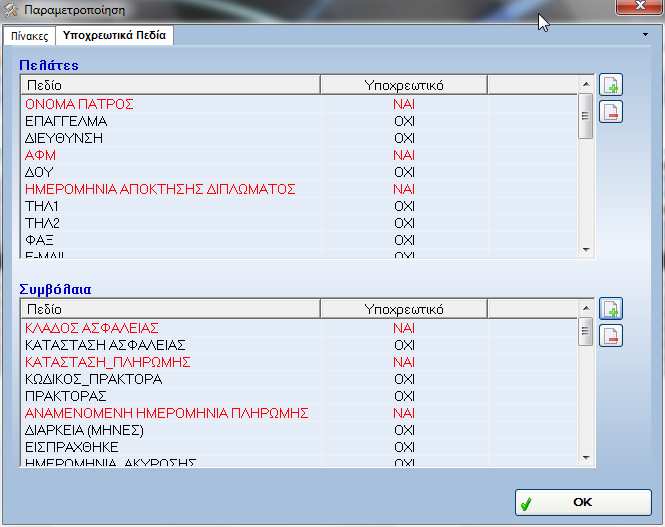665x527 pixels.
Task: Select the ΑΦΜ field row
Action: (299, 155)
